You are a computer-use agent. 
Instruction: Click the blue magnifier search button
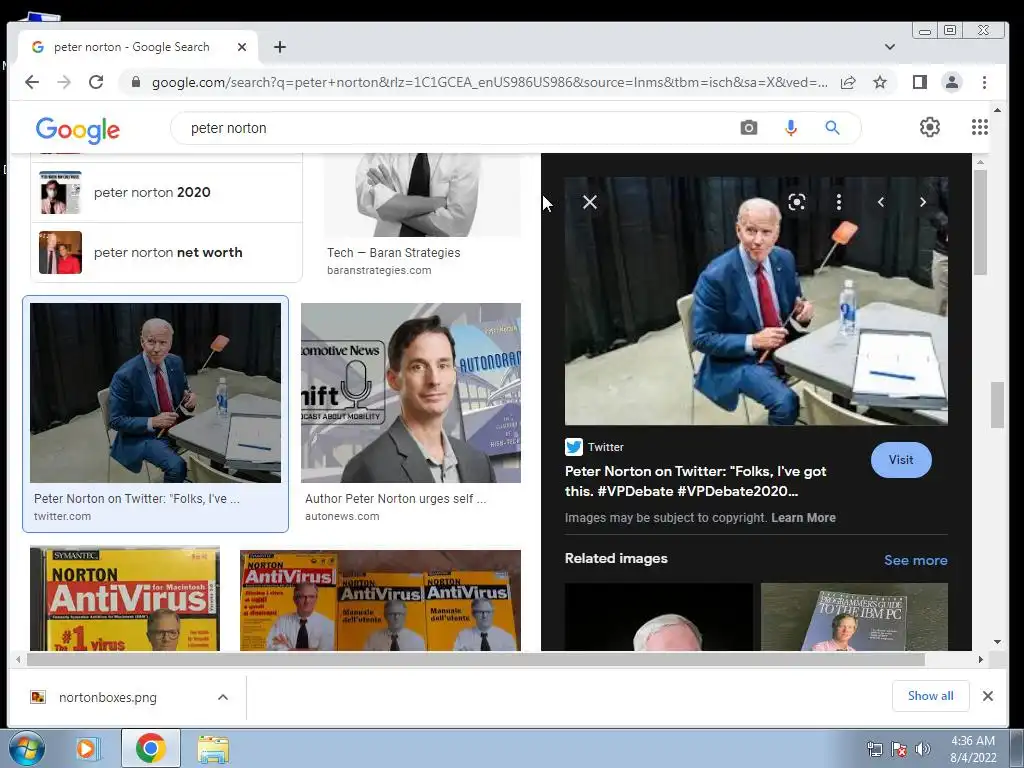(832, 128)
